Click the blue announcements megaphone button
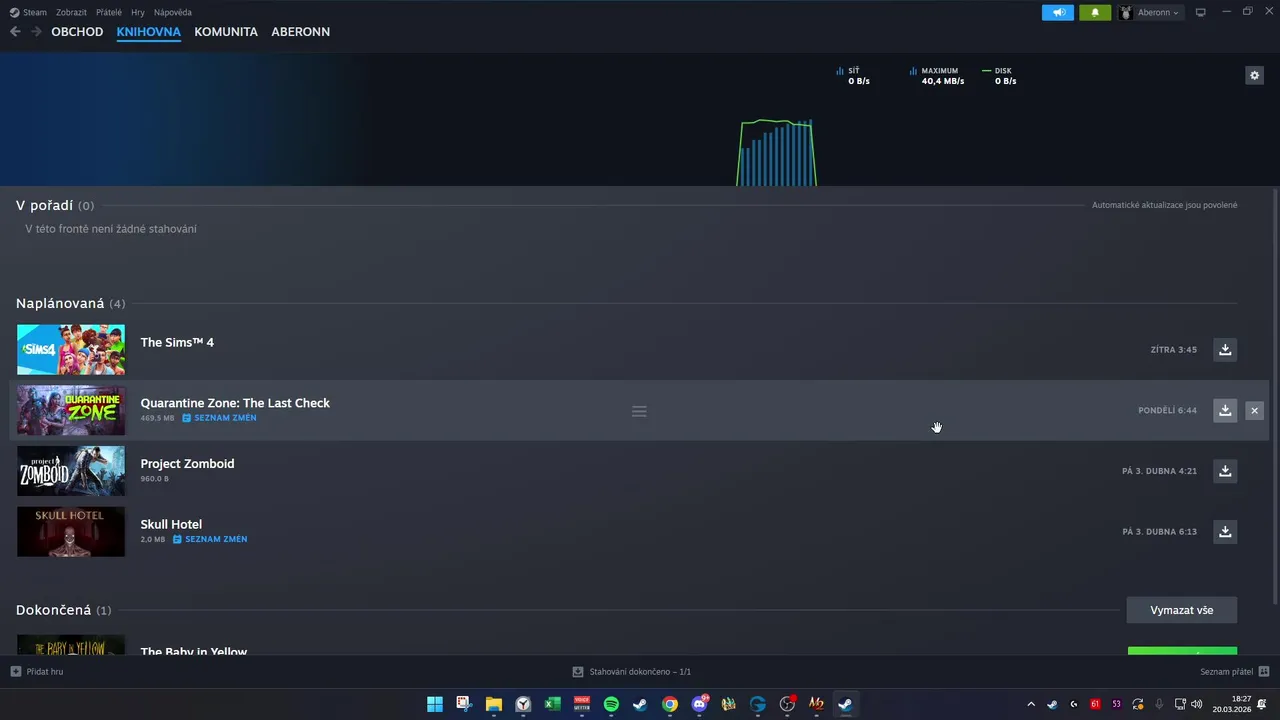 [1058, 12]
